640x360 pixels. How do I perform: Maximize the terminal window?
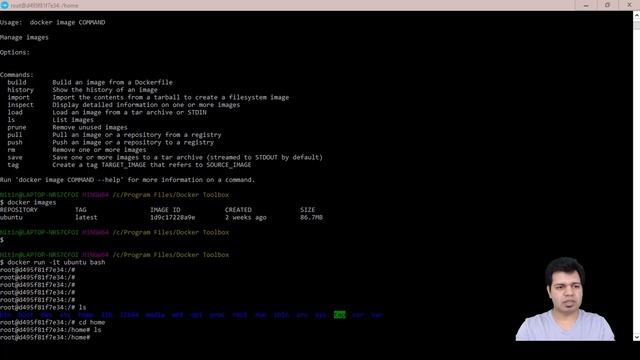(607, 5)
